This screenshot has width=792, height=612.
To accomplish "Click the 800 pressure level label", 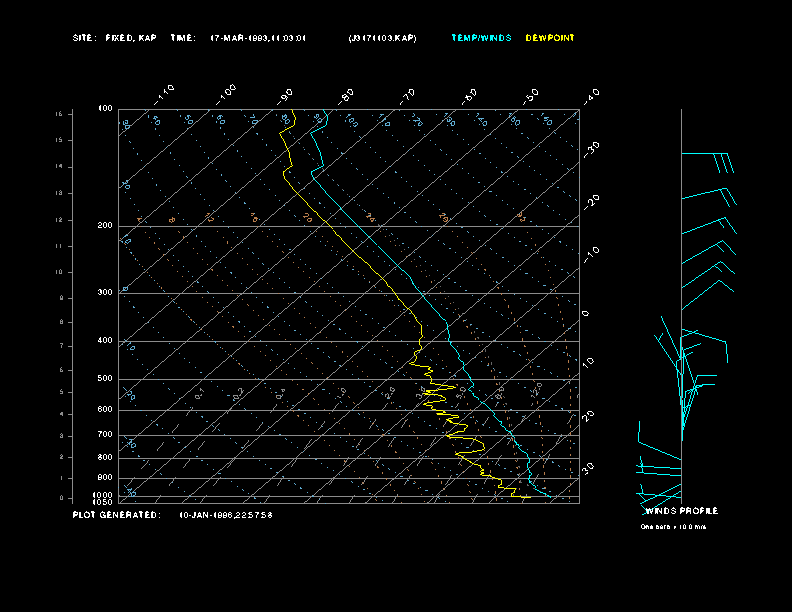I will click(105, 457).
